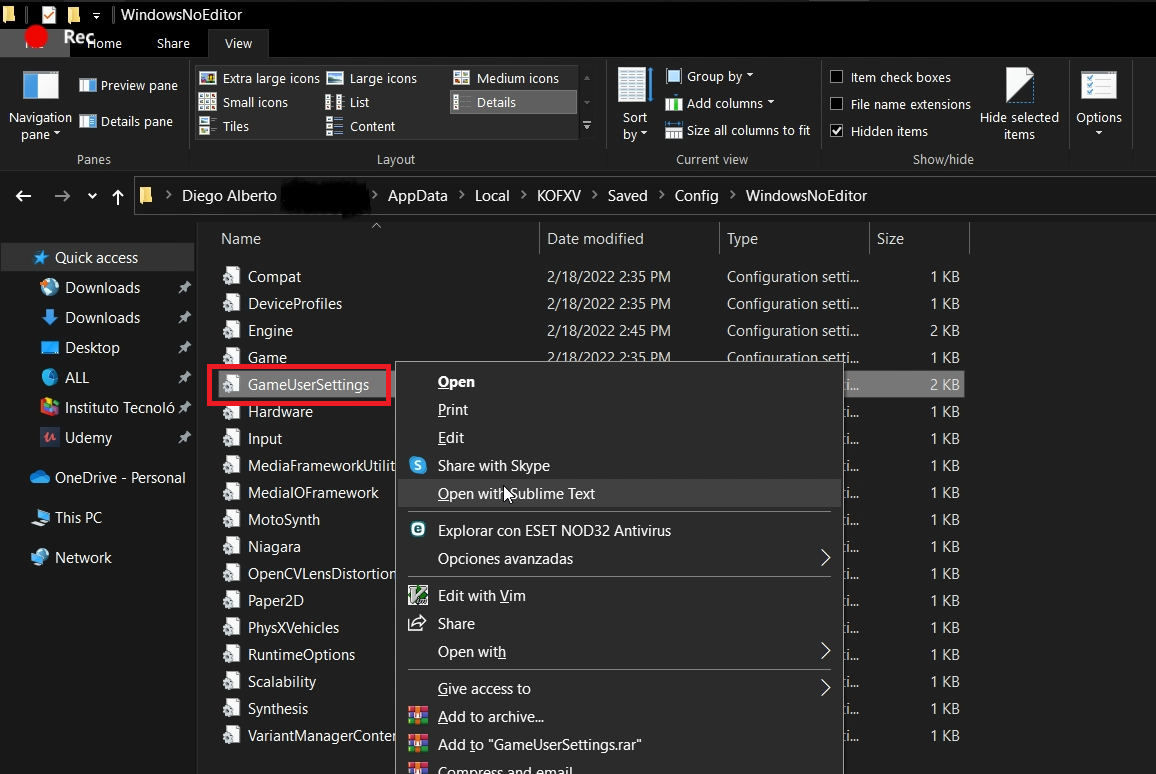Choose Open with Sublime Text
Viewport: 1156px width, 774px height.
click(516, 494)
